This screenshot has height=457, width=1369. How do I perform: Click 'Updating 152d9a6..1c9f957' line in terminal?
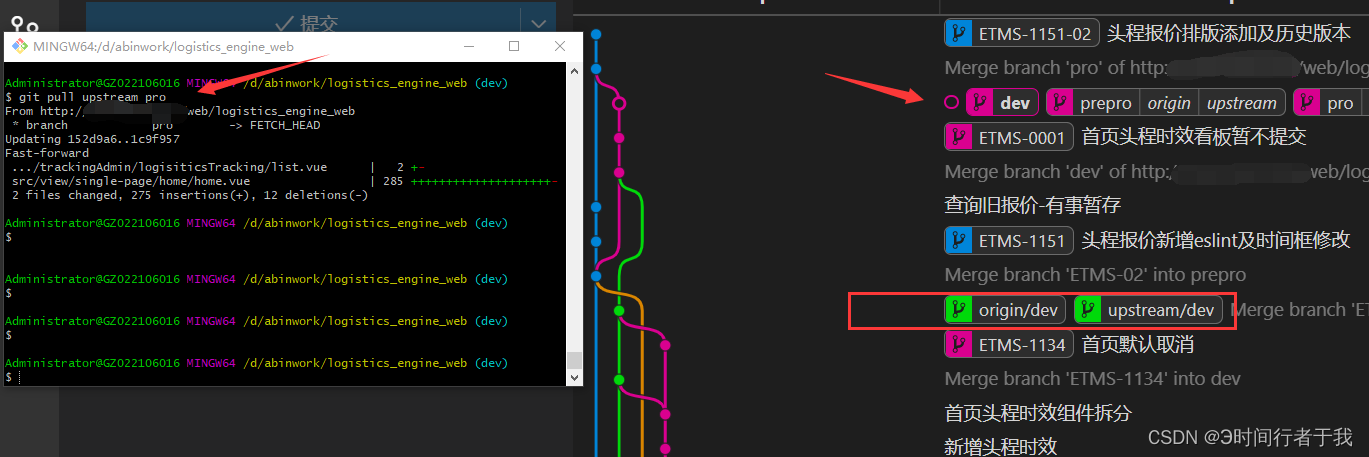tap(92, 139)
